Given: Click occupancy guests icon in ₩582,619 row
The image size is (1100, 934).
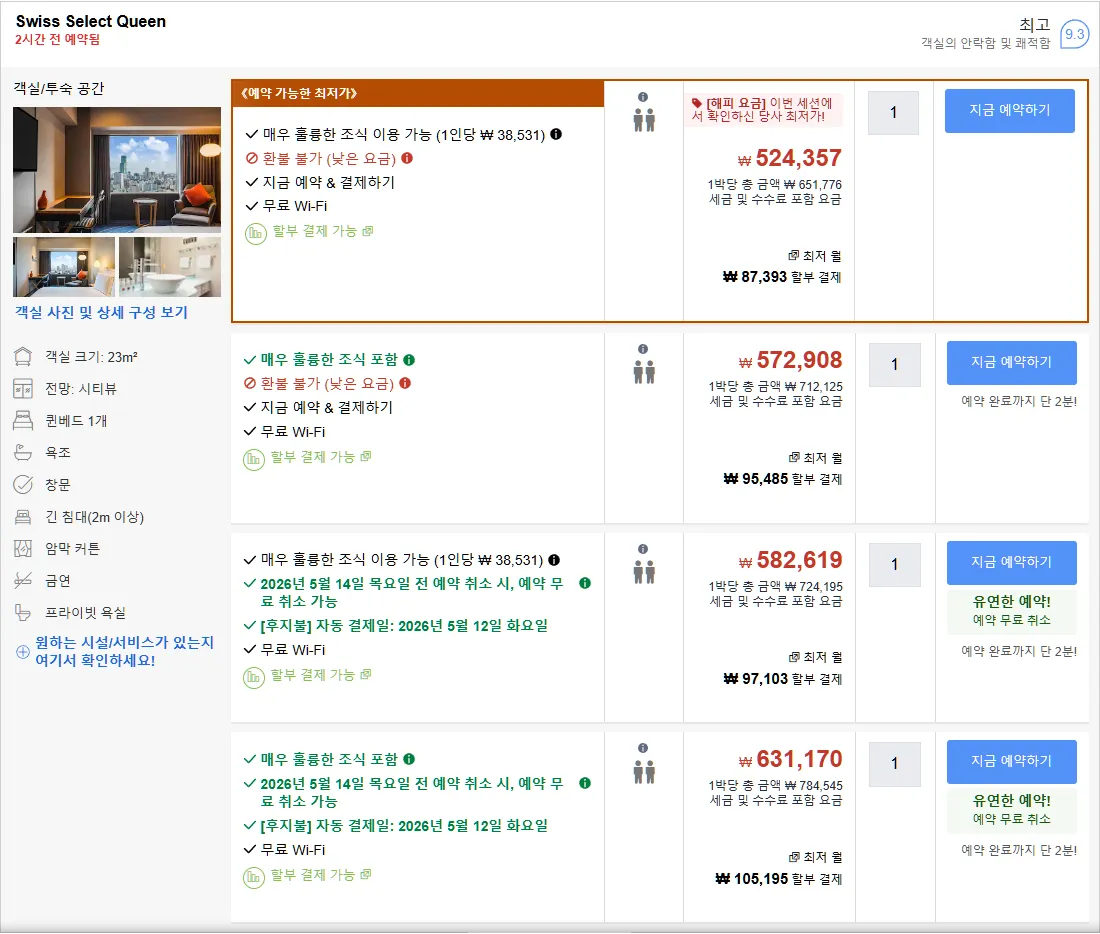Looking at the screenshot, I should tap(644, 572).
